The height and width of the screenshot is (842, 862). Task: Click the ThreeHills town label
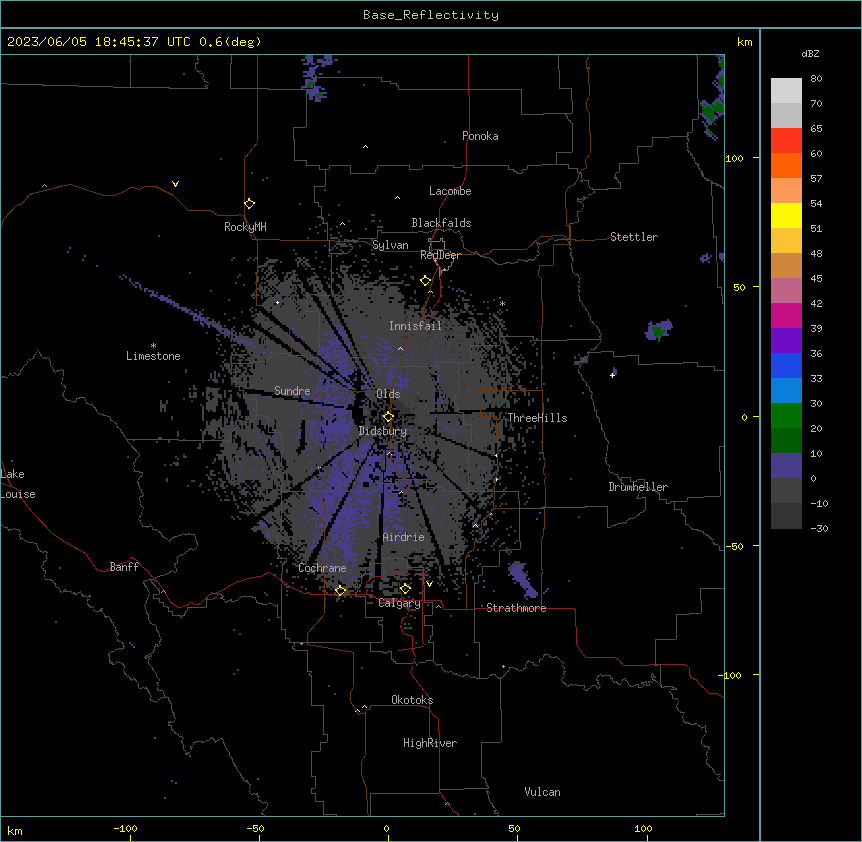[x=537, y=418]
